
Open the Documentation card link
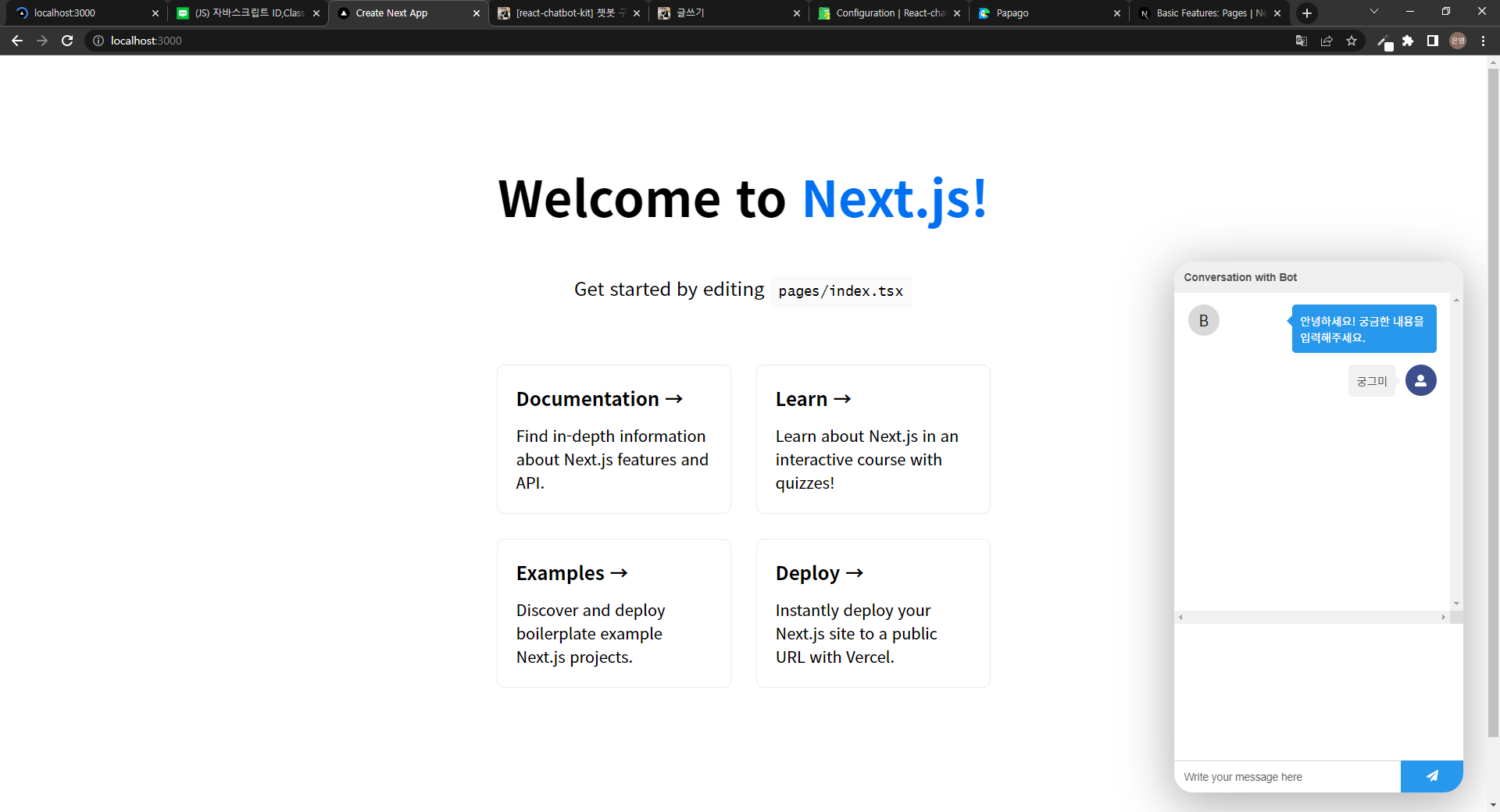coord(614,439)
